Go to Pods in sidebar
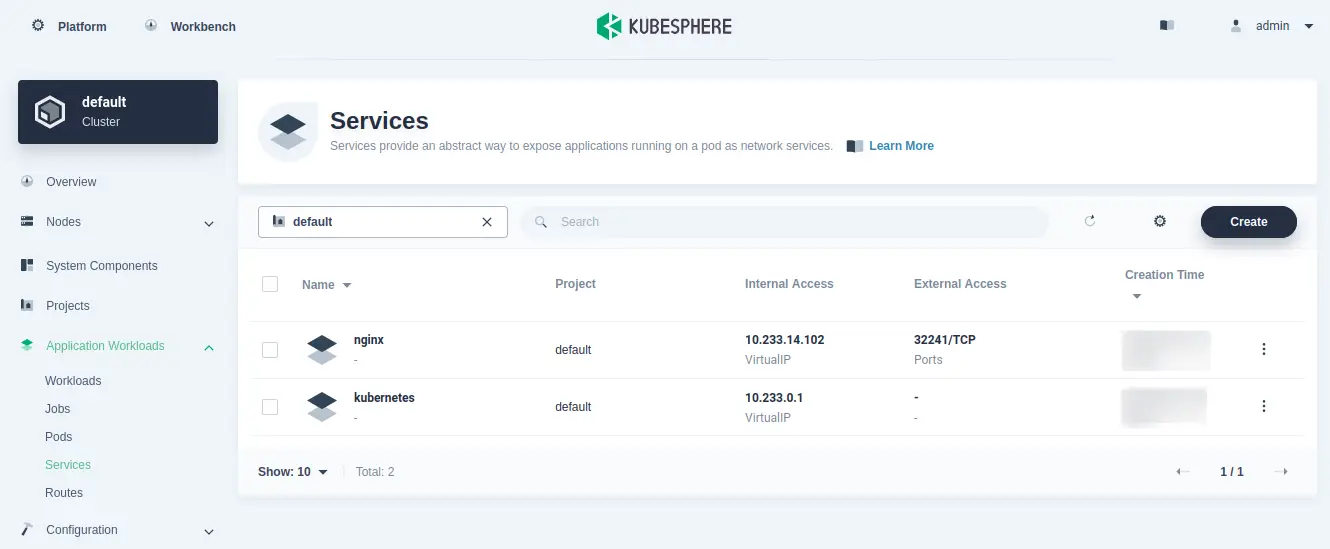The height and width of the screenshot is (549, 1330). (x=59, y=437)
